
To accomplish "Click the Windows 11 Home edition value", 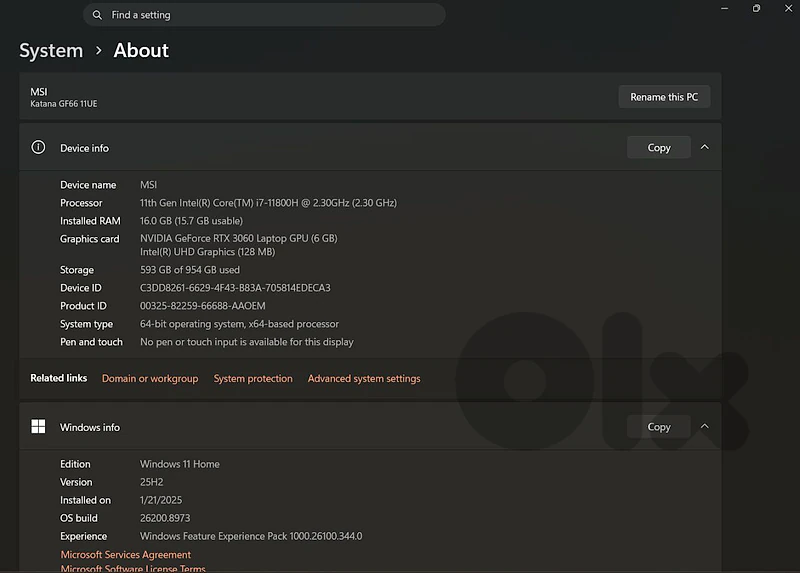I will (x=180, y=464).
